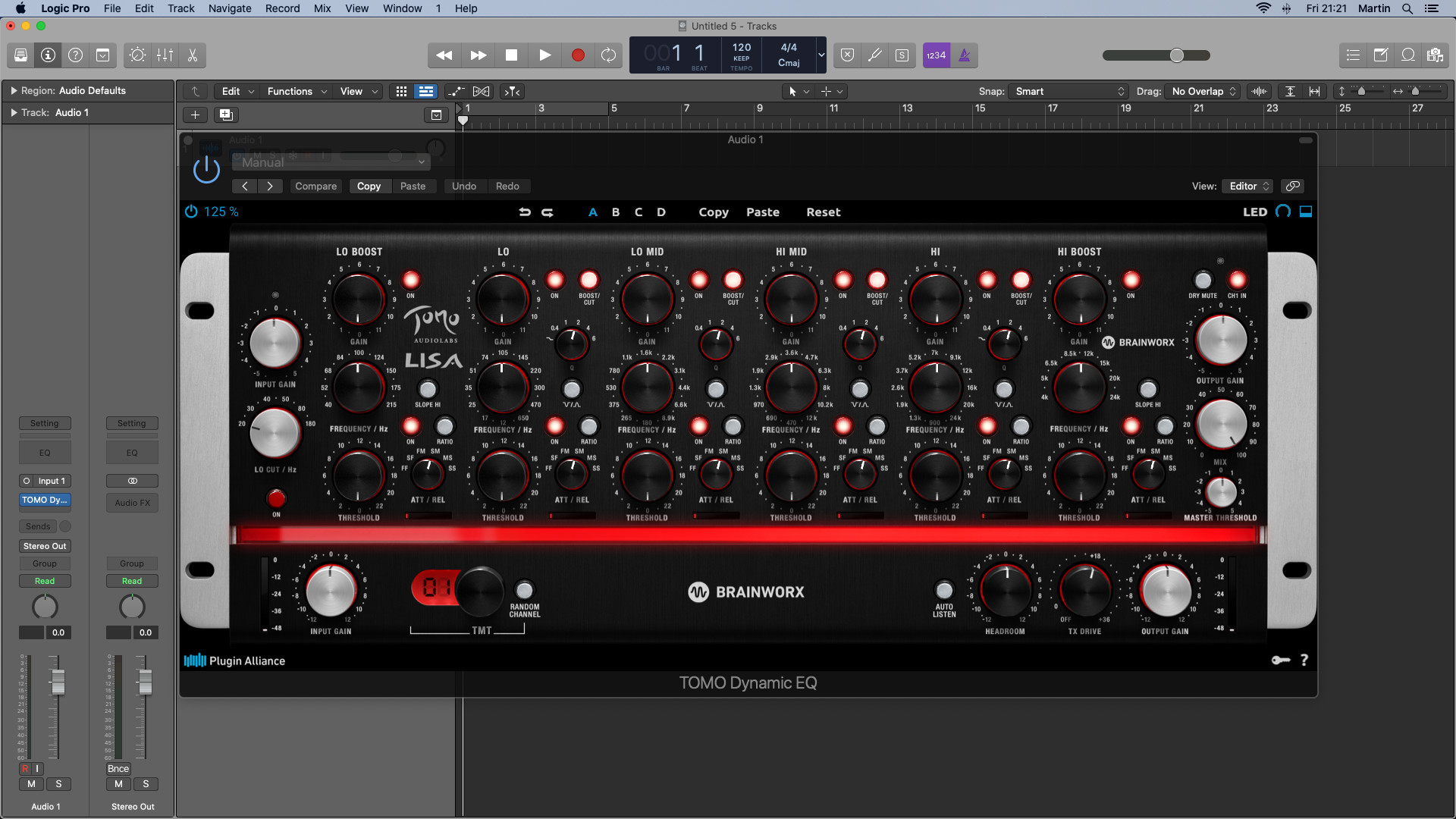The image size is (1456, 819).
Task: Open the Editors scissors icon
Action: point(192,55)
